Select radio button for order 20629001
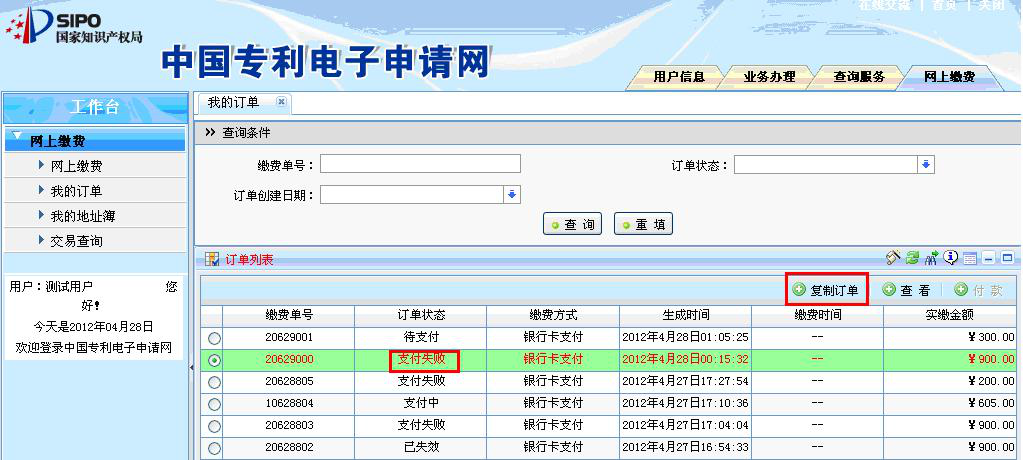Image resolution: width=1023 pixels, height=460 pixels. coord(214,338)
